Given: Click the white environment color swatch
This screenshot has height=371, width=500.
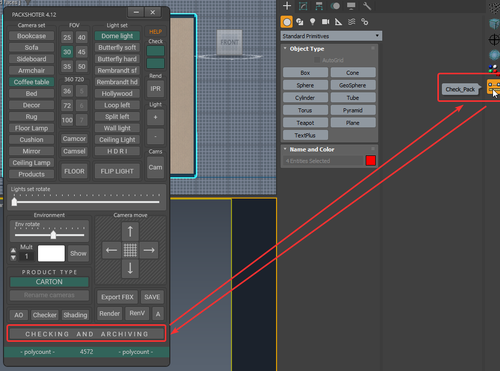Looking at the screenshot, I should pyautogui.click(x=51, y=254).
